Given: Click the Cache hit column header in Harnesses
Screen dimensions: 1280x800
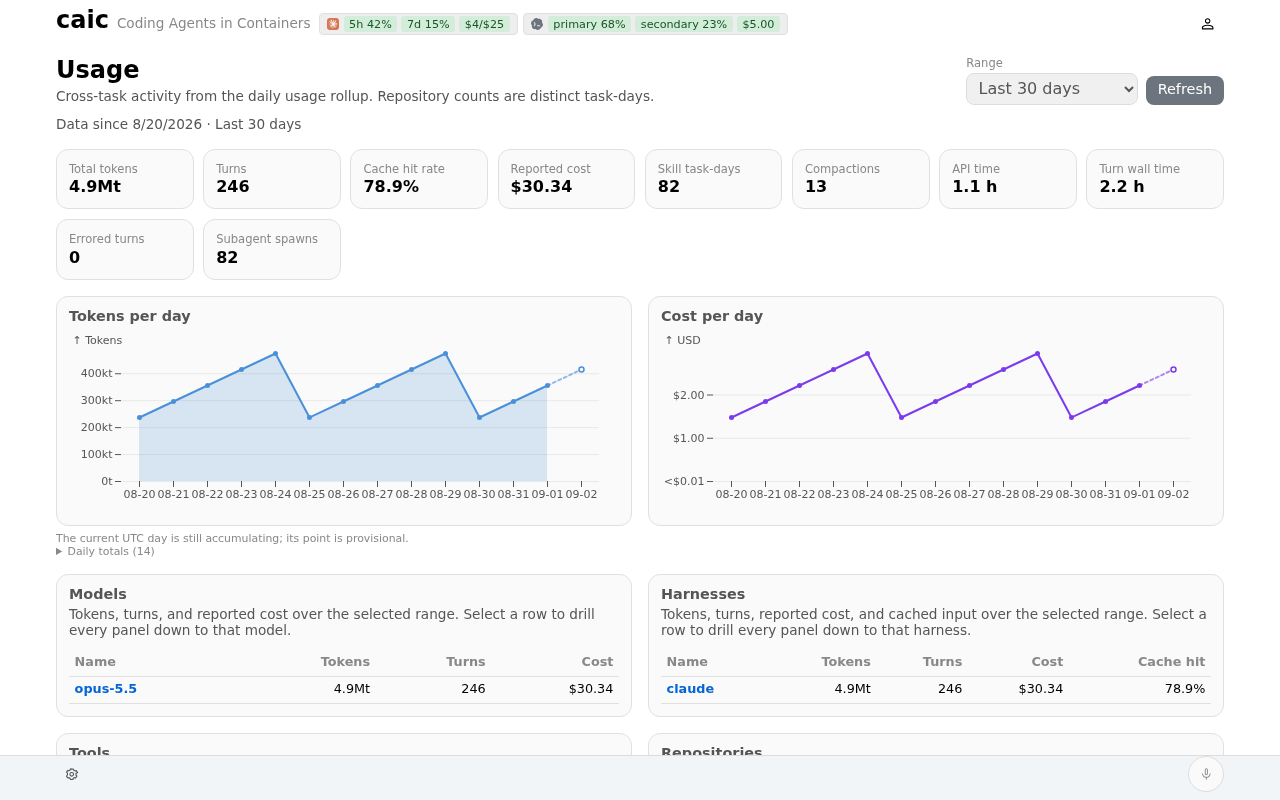Looking at the screenshot, I should click(1171, 662).
